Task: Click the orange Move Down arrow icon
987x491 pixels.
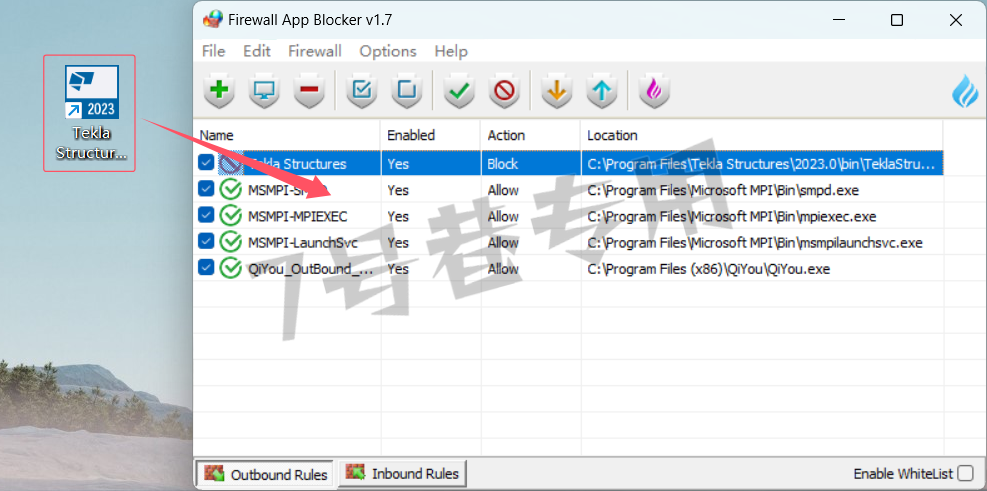Action: (x=557, y=90)
